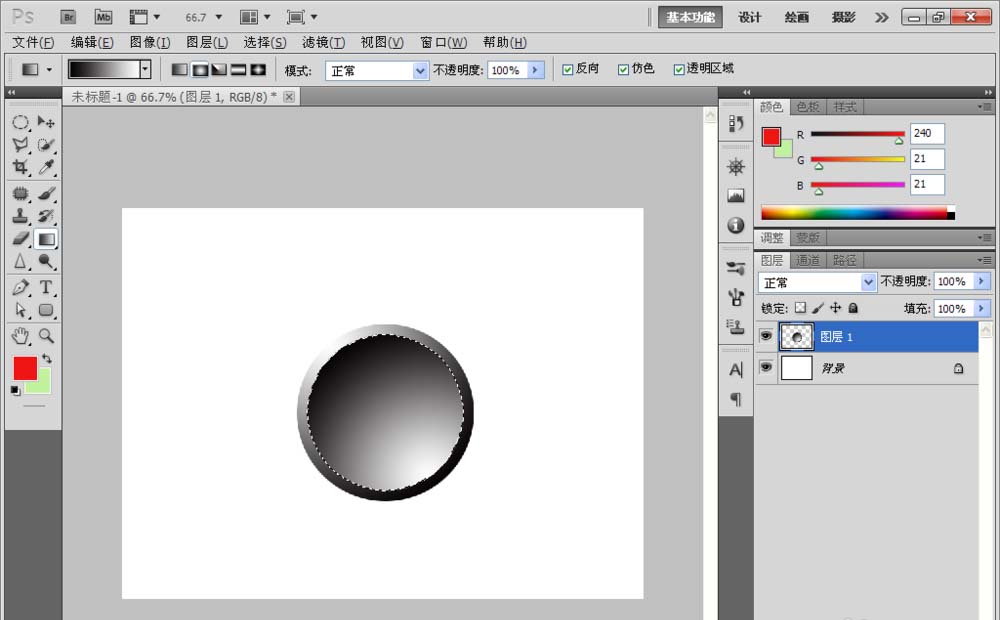Select the Gradient tool in the toolbox
1000x620 pixels.
point(46,239)
